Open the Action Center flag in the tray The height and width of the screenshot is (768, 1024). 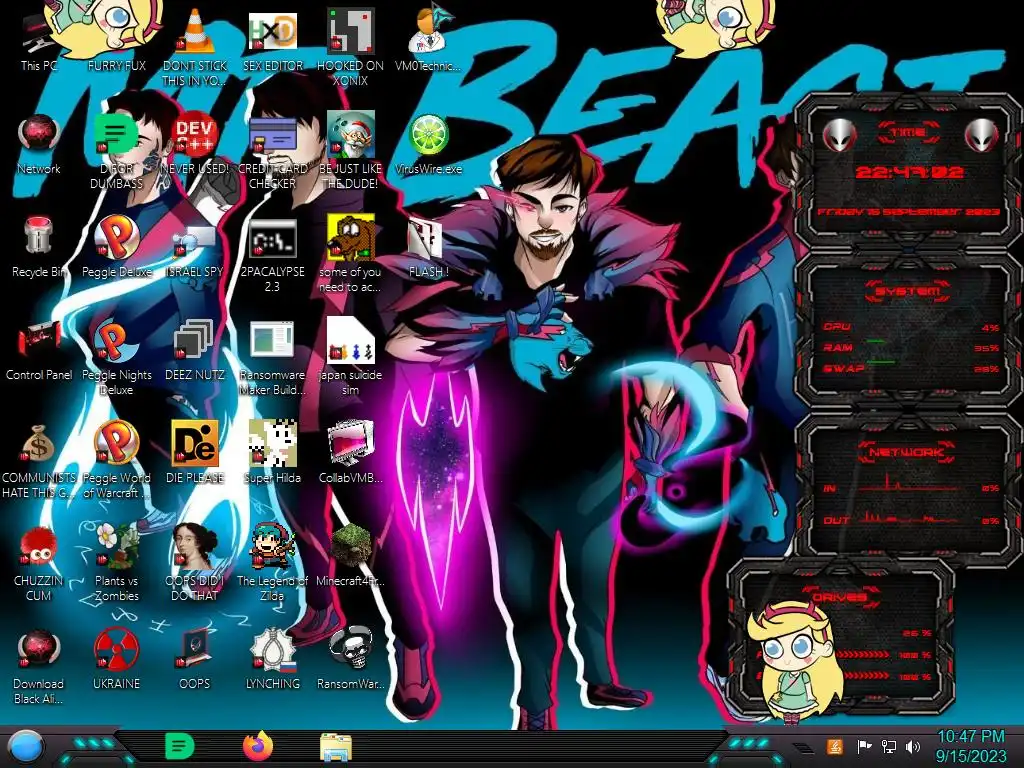click(863, 746)
